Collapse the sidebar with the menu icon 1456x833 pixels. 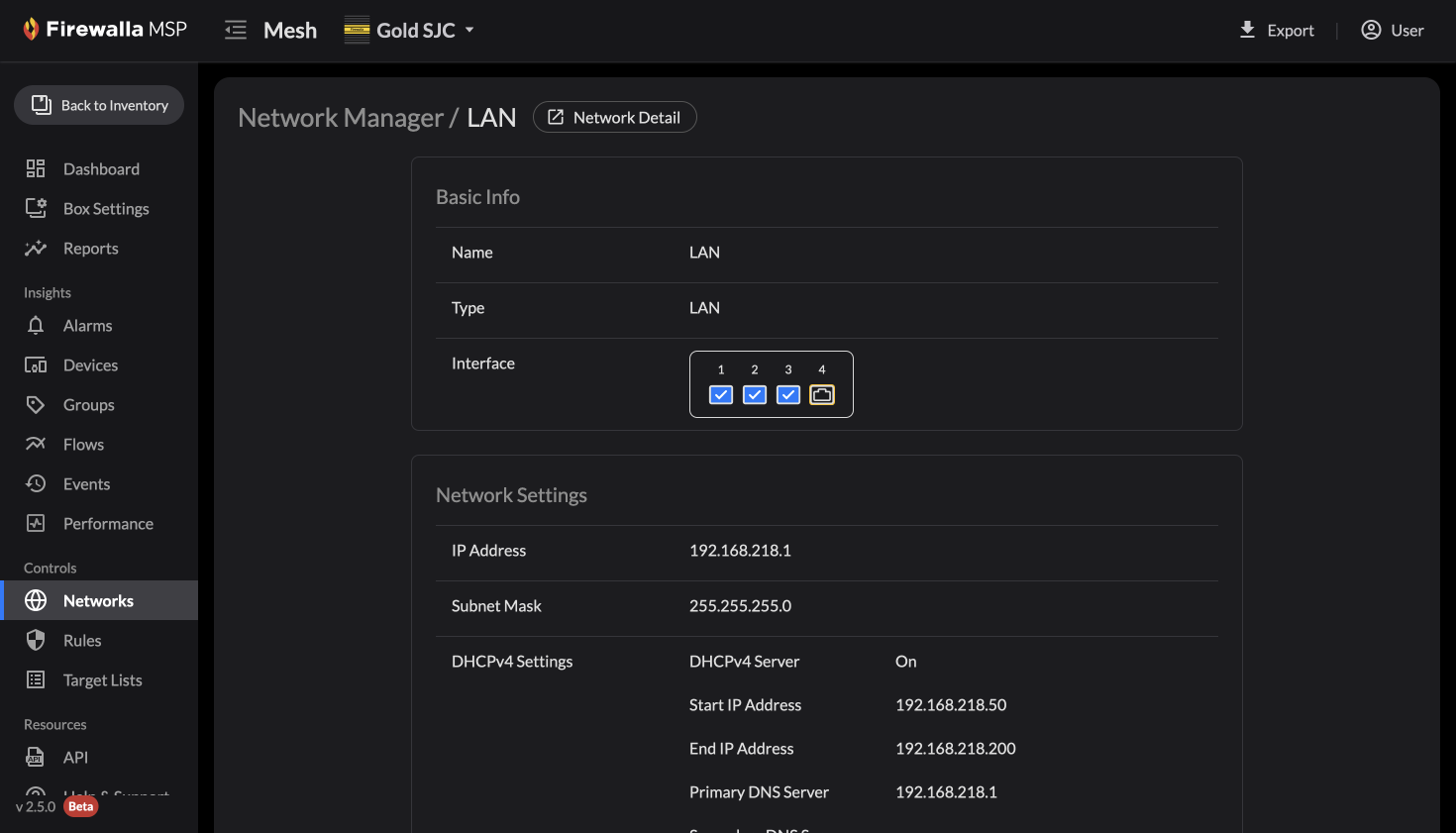click(236, 30)
